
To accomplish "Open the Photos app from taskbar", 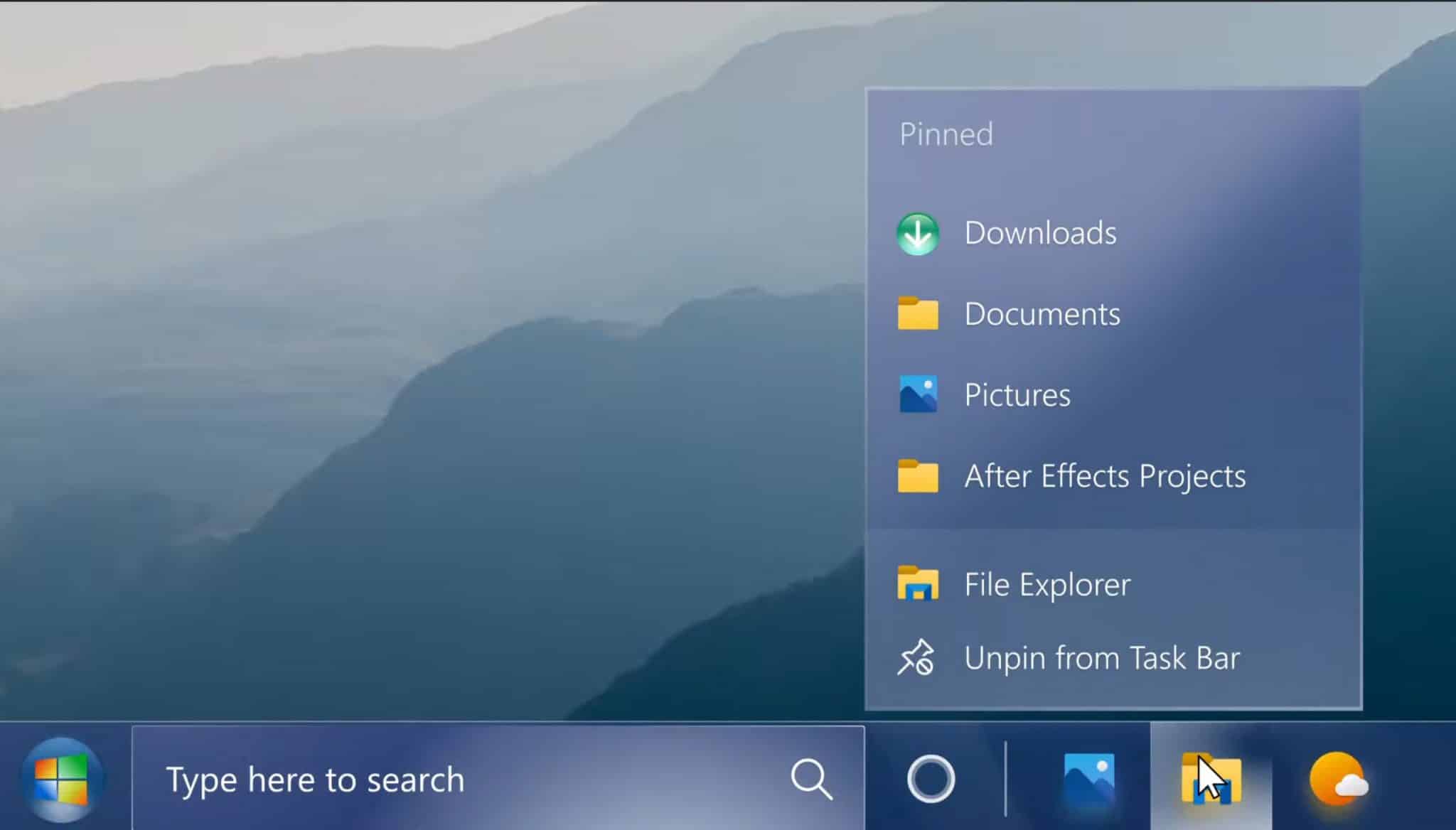I will [1088, 778].
